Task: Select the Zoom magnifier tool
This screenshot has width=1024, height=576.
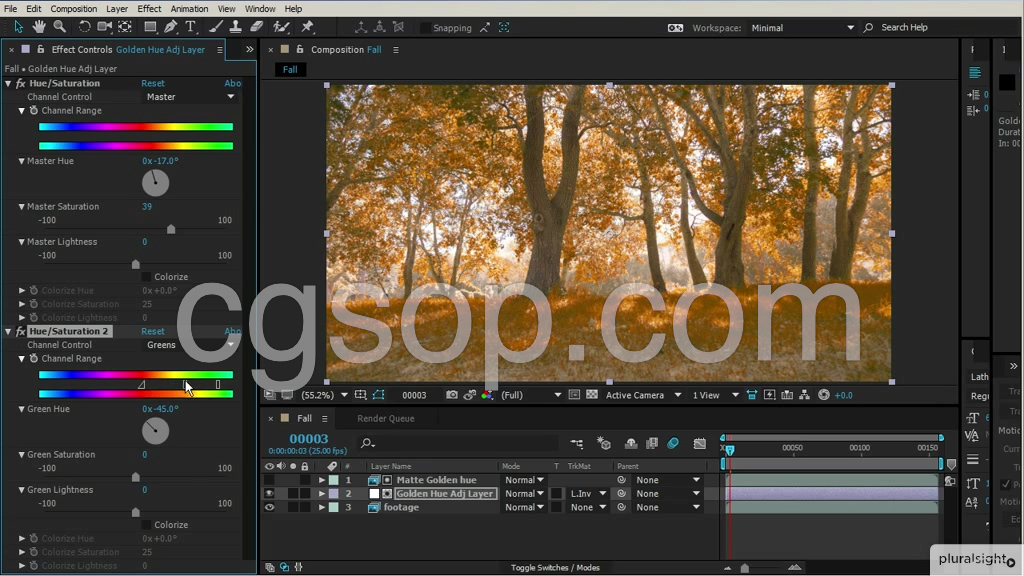Action: [59, 27]
